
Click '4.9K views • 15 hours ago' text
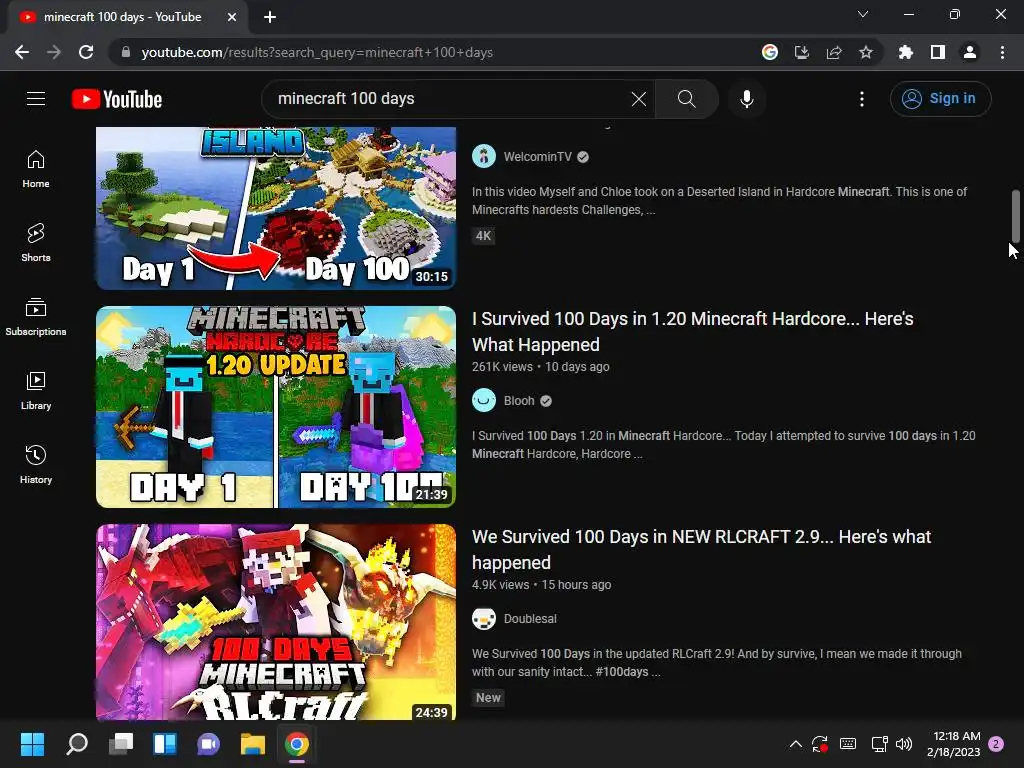pos(541,585)
